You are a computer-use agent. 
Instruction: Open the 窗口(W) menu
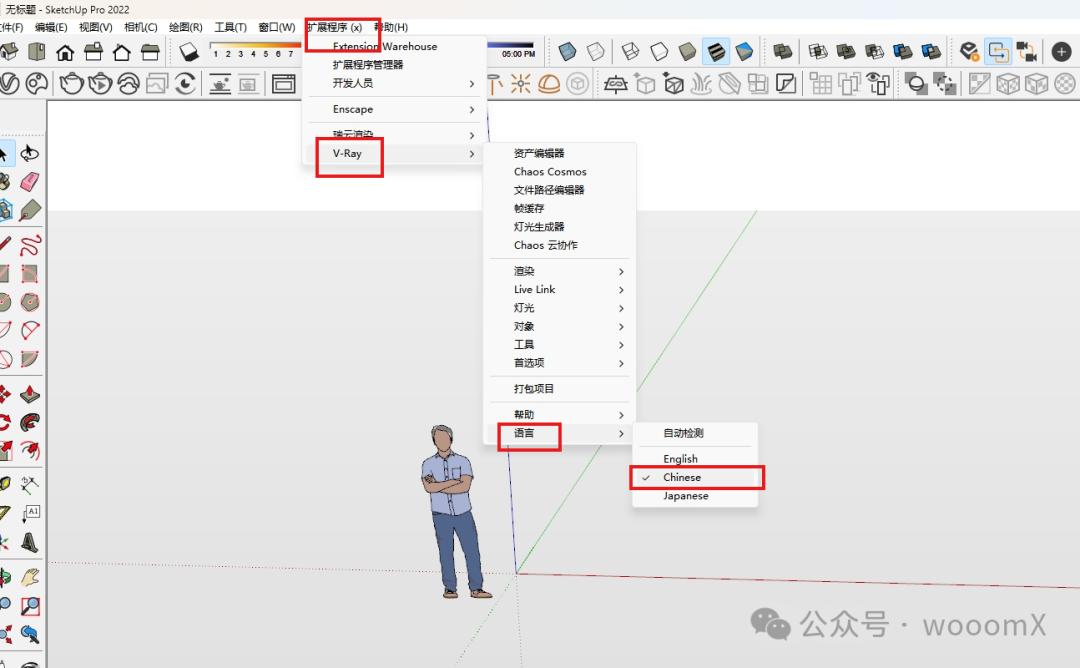pos(277,27)
